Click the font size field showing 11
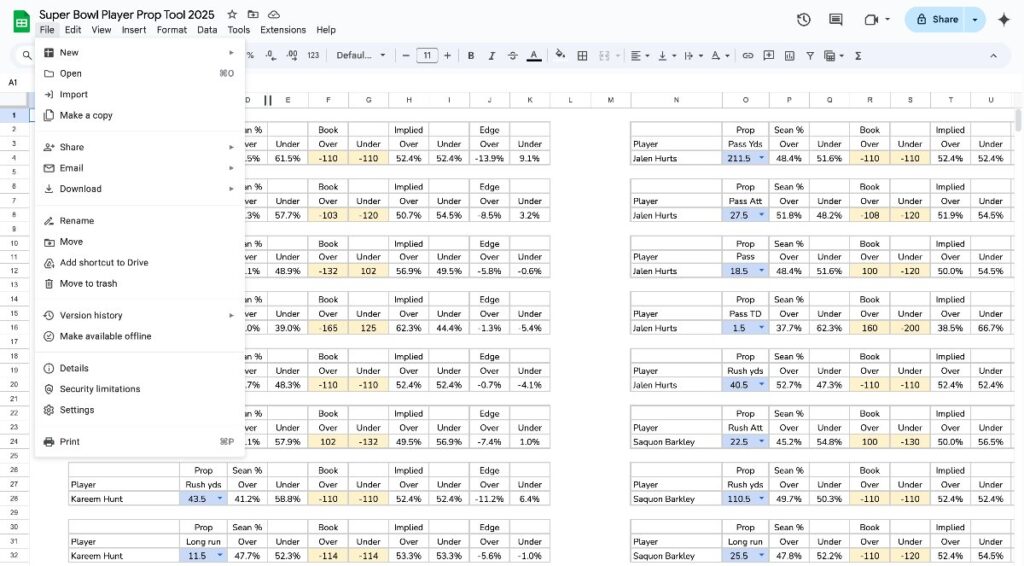1024x566 pixels. pos(426,55)
